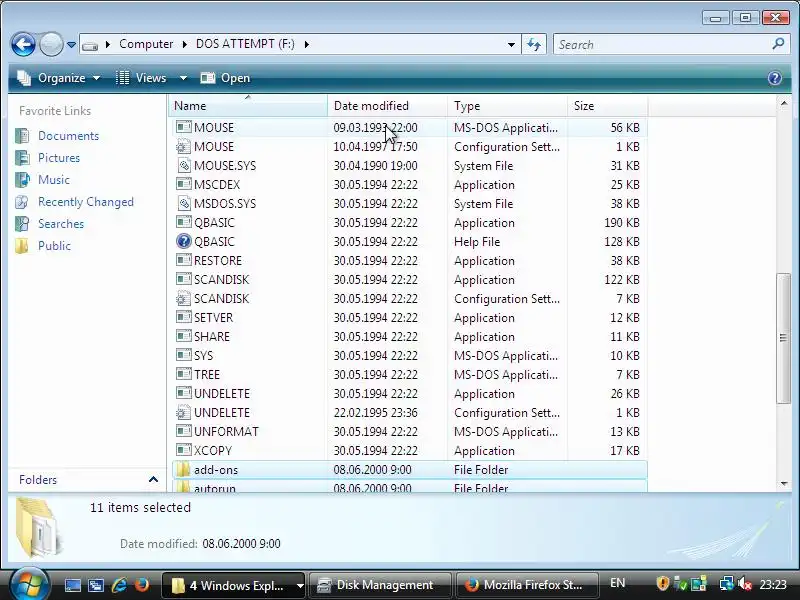Select the XCOPY application icon

pyautogui.click(x=183, y=451)
